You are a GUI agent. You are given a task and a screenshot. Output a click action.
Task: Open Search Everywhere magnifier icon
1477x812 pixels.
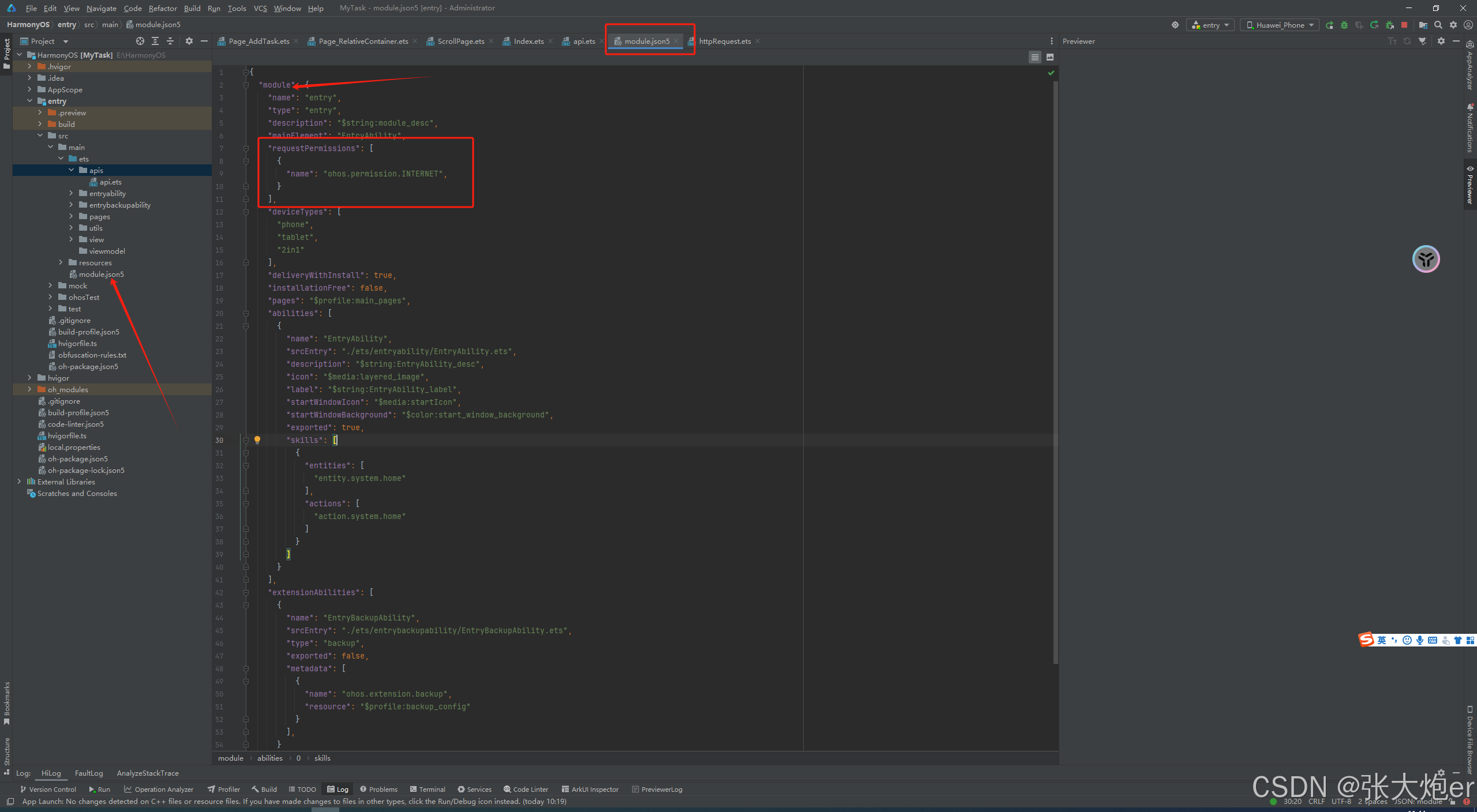click(1438, 25)
